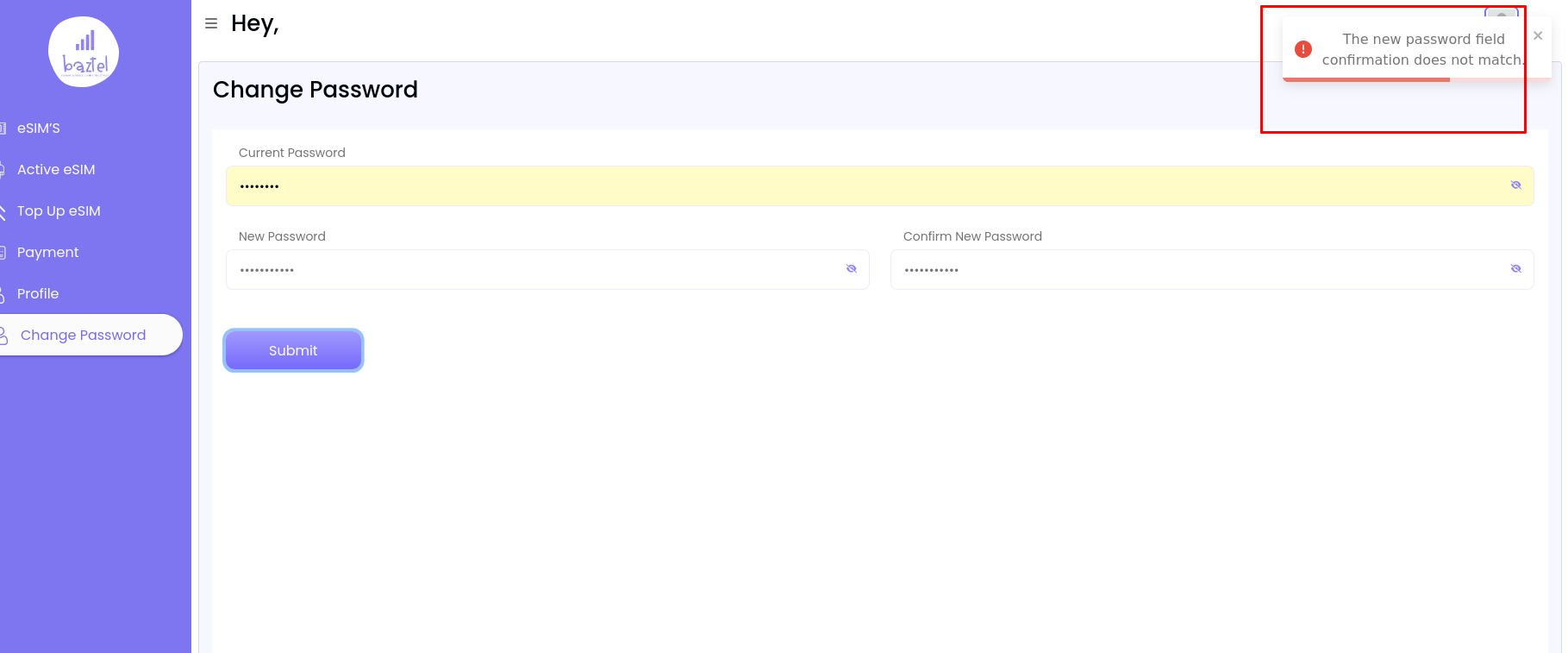Open the eSIM'S sidebar menu
Screen dimensions: 1568x653
[x=39, y=129]
